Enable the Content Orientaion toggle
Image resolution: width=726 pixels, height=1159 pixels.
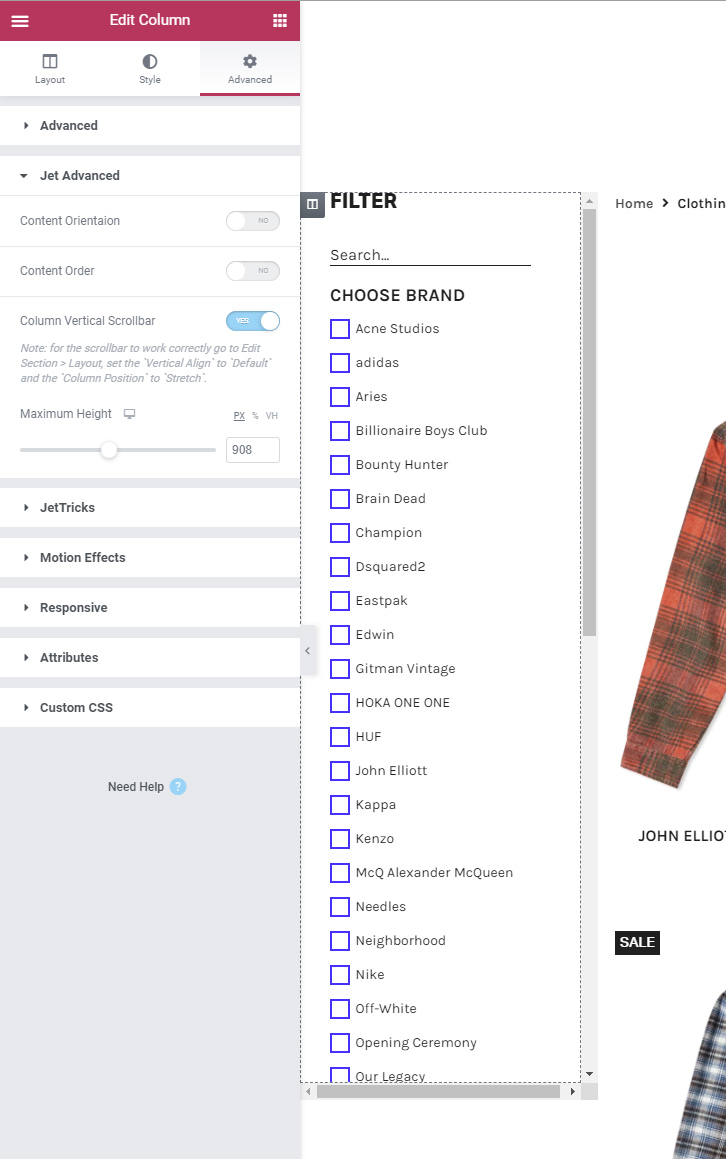(253, 221)
